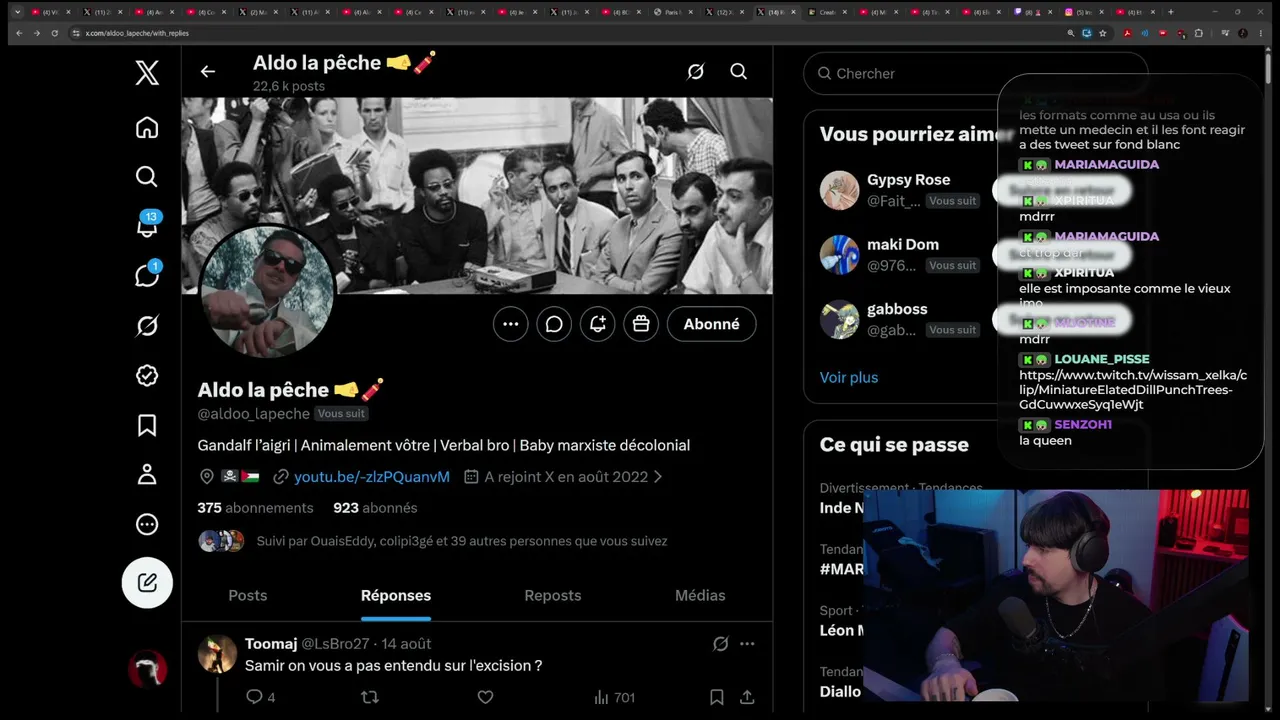This screenshot has height=720, width=1280.
Task: Toggle post notifications bell-plus button
Action: click(x=598, y=324)
